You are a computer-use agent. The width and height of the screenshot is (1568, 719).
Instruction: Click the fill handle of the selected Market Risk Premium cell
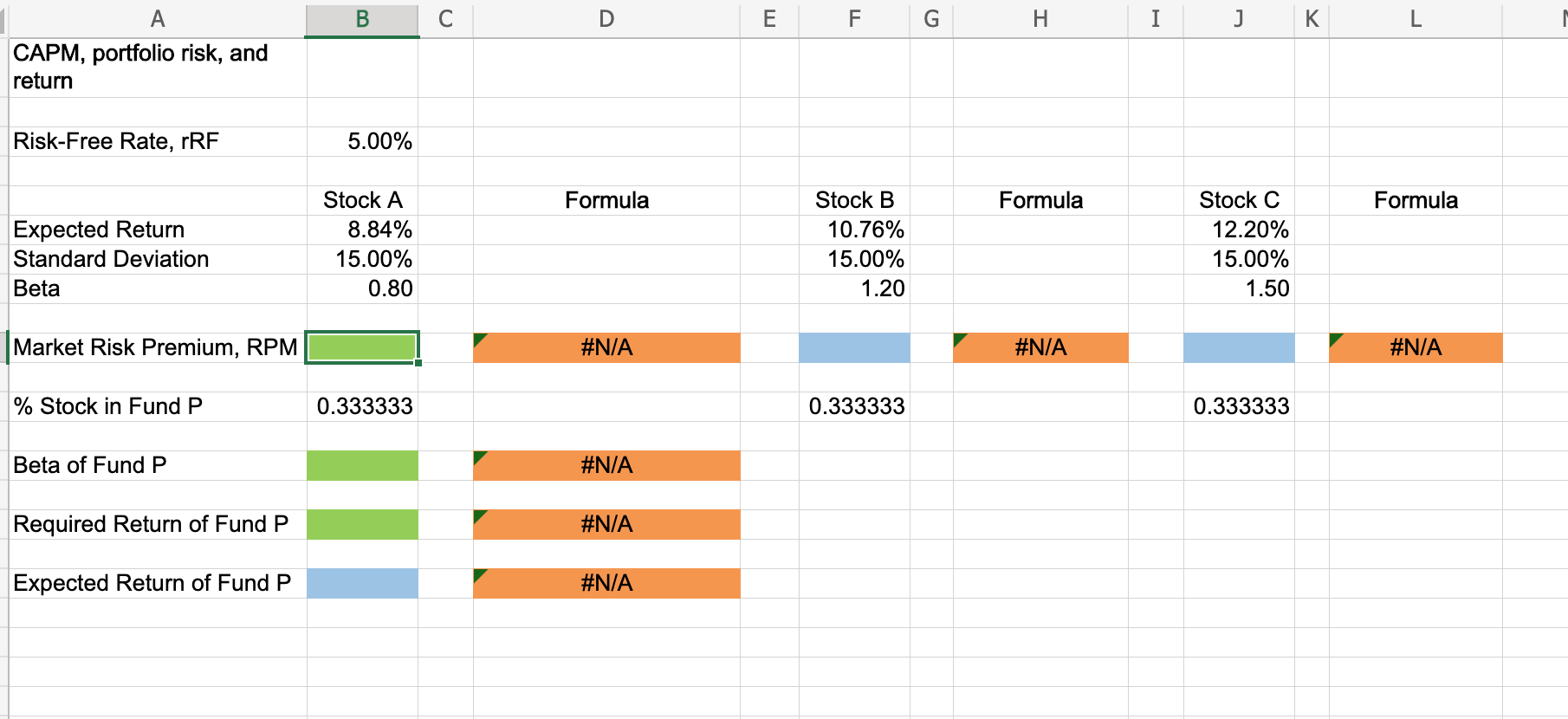click(418, 362)
